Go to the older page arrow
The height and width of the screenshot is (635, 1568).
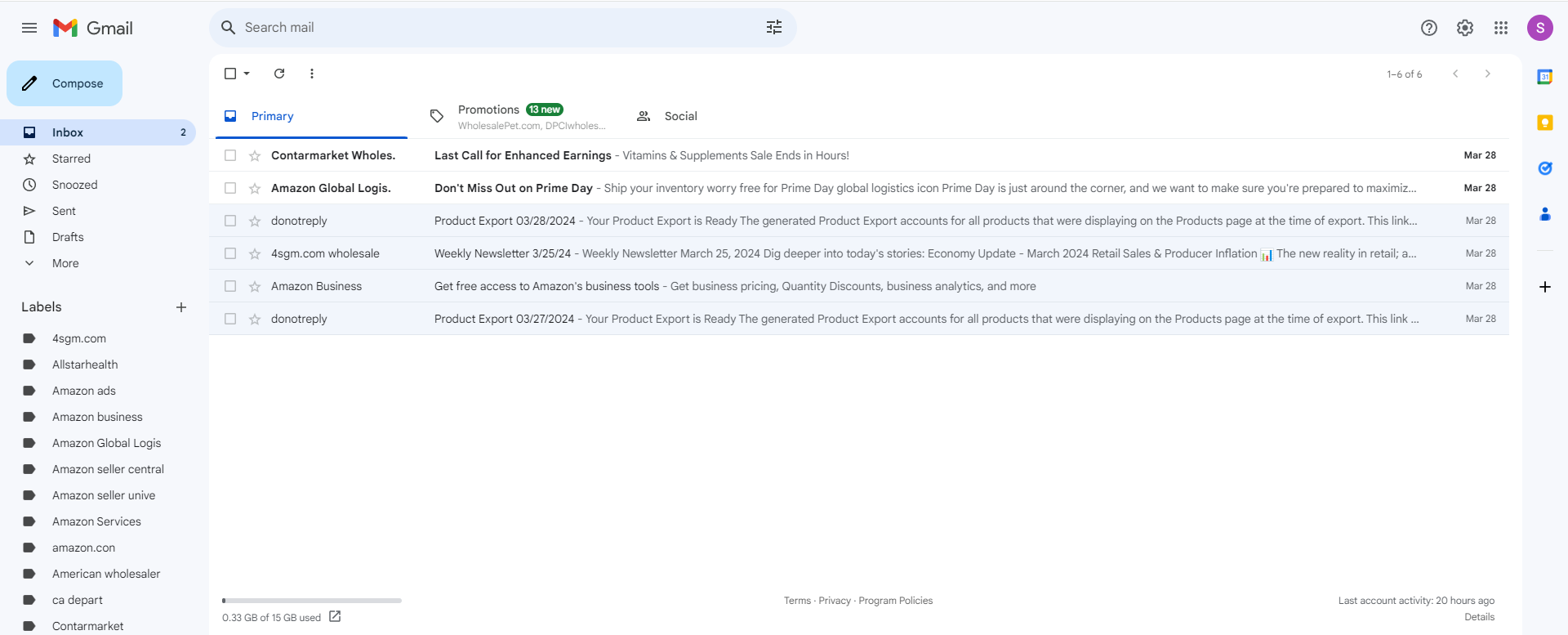point(1488,74)
